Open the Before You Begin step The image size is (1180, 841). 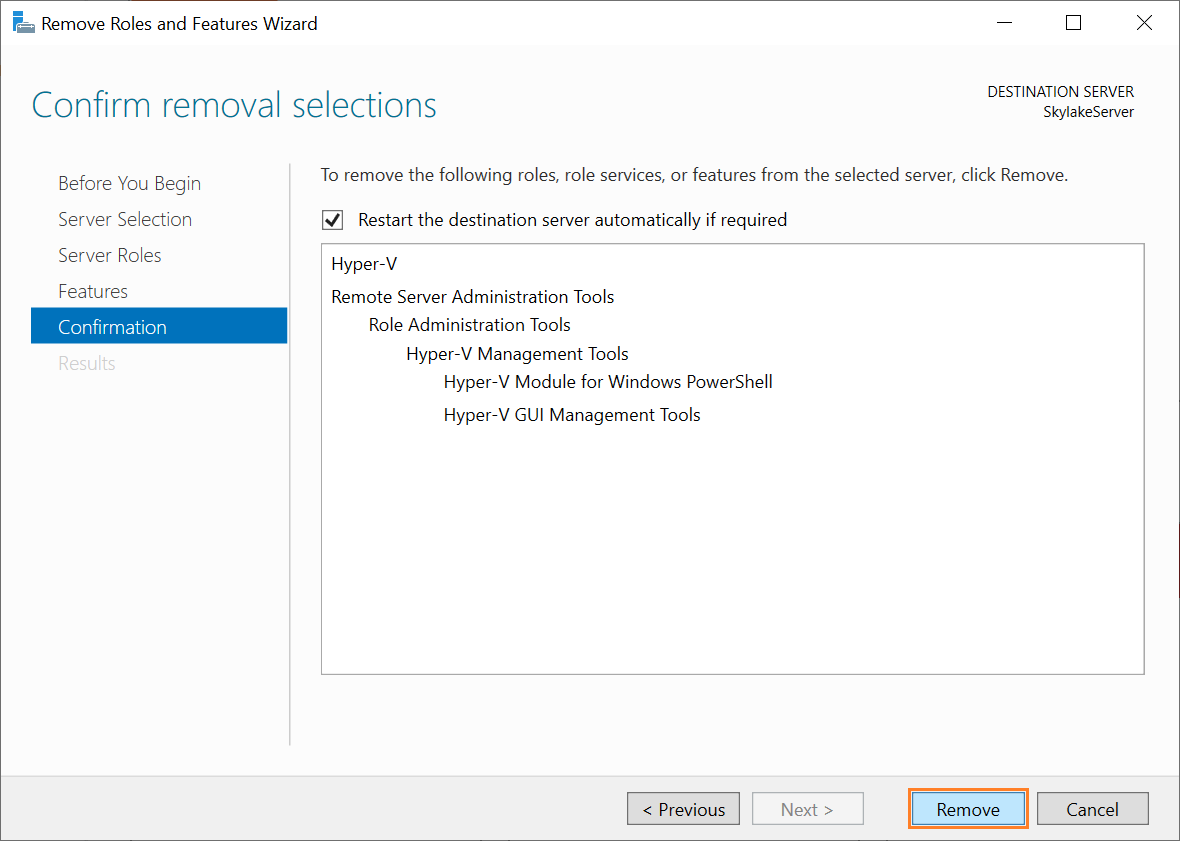(129, 184)
